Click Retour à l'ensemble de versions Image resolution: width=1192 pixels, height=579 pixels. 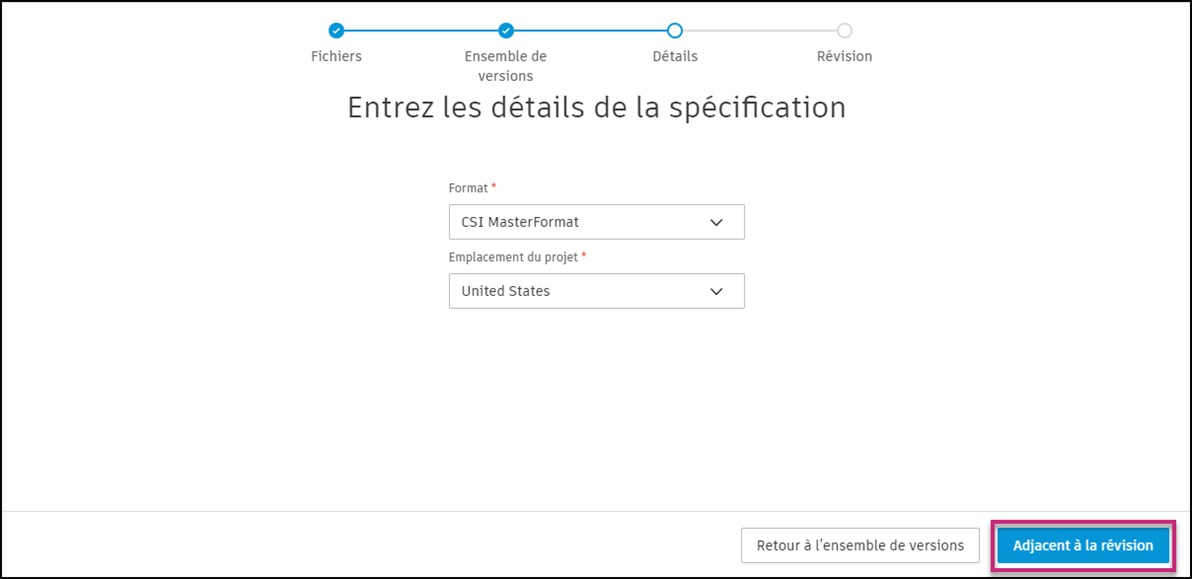tap(859, 545)
